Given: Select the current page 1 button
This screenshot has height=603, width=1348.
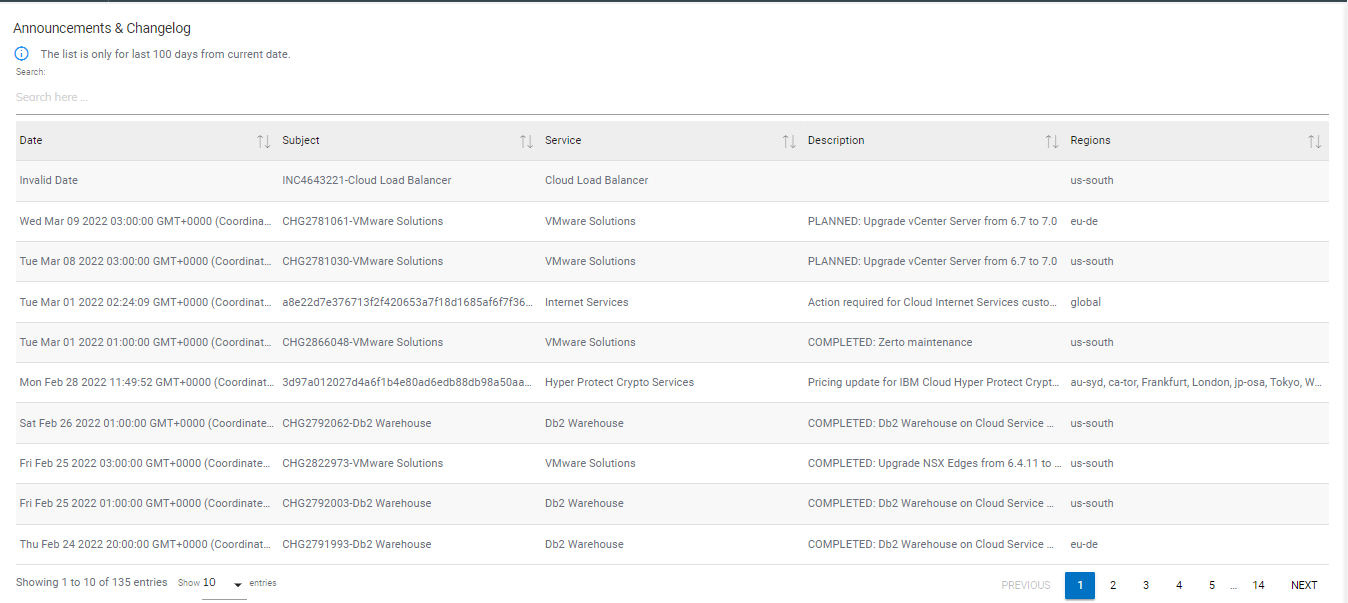Looking at the screenshot, I should 1080,585.
